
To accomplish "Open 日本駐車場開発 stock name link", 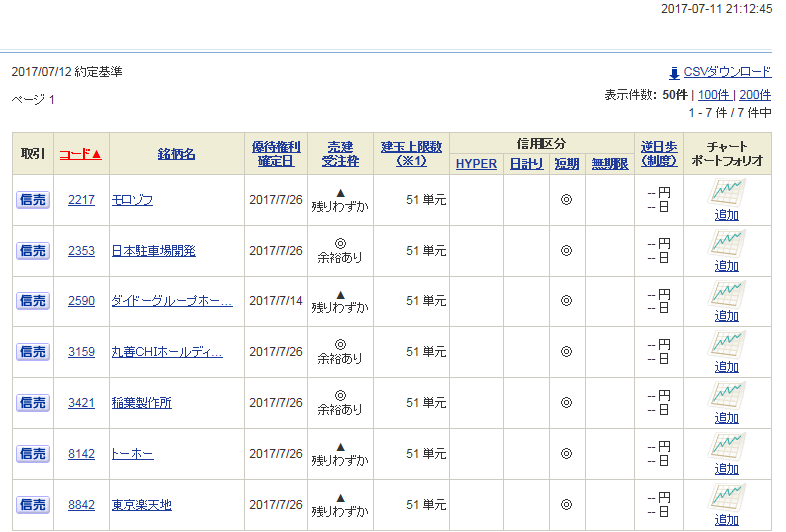I will pos(153,251).
